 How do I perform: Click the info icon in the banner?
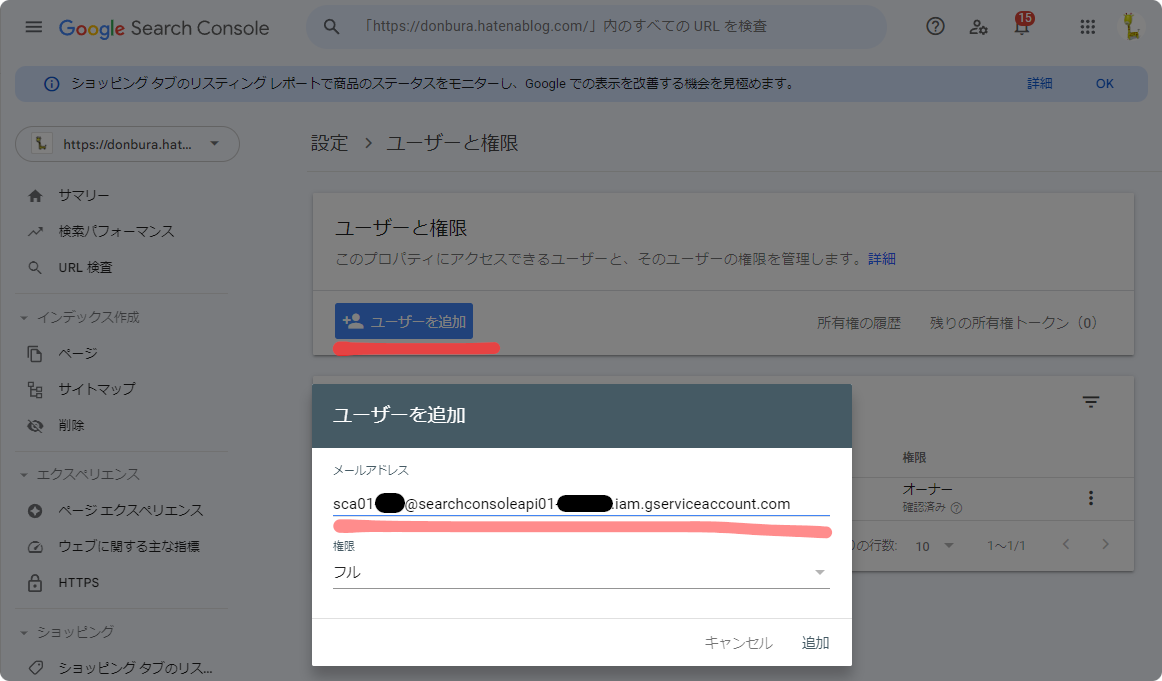tap(51, 84)
